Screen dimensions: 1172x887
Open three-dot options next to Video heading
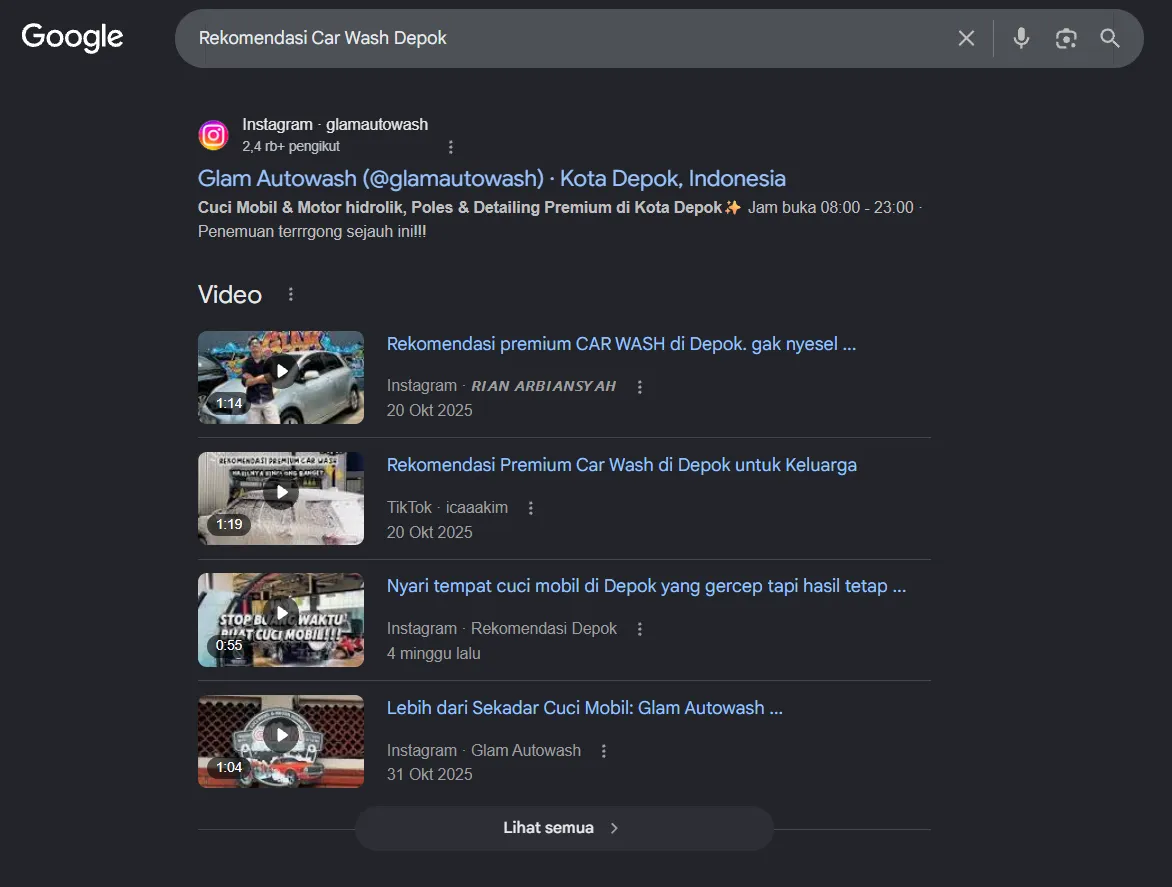click(x=291, y=294)
